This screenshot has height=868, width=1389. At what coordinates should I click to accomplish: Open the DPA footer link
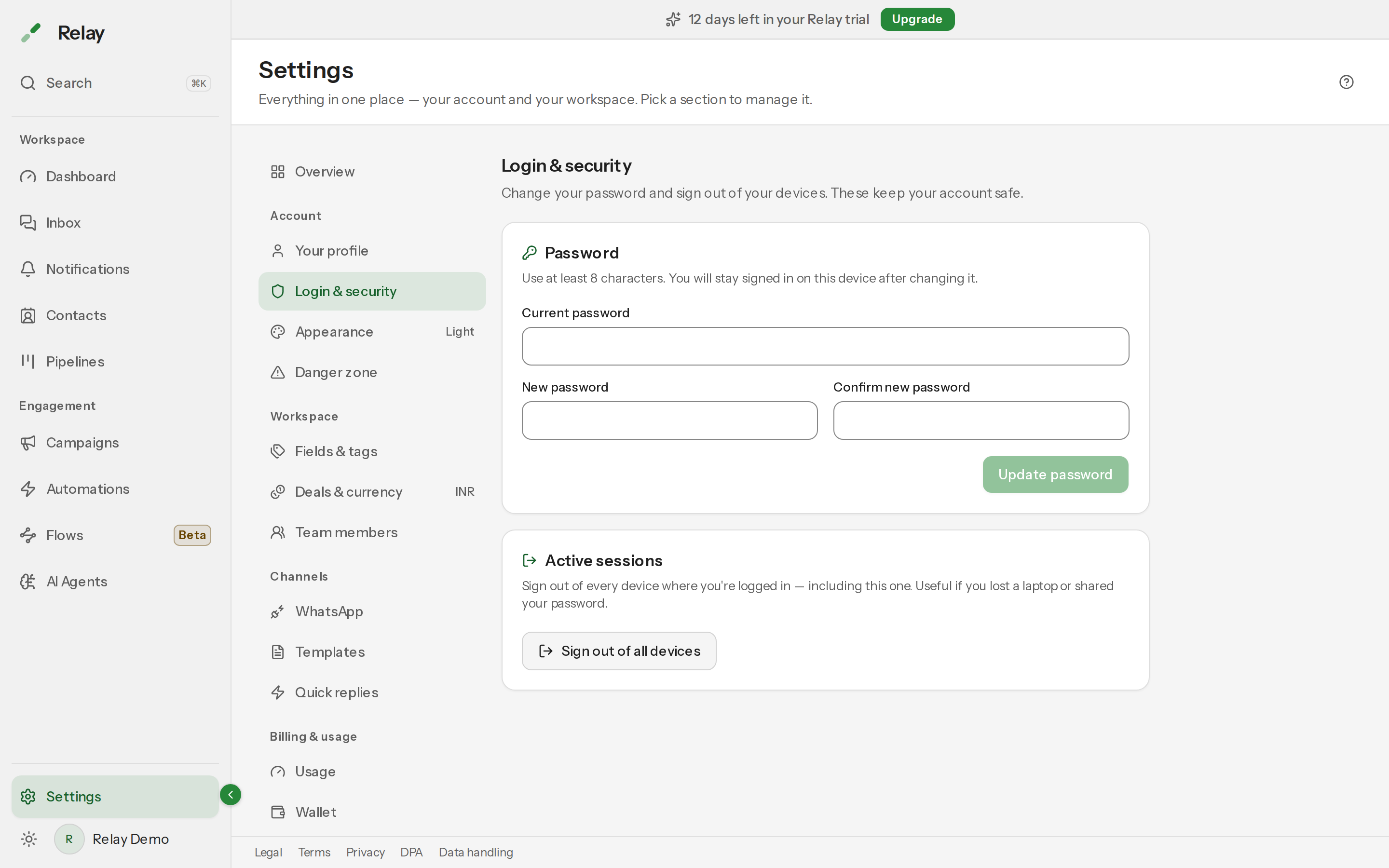pos(411,852)
